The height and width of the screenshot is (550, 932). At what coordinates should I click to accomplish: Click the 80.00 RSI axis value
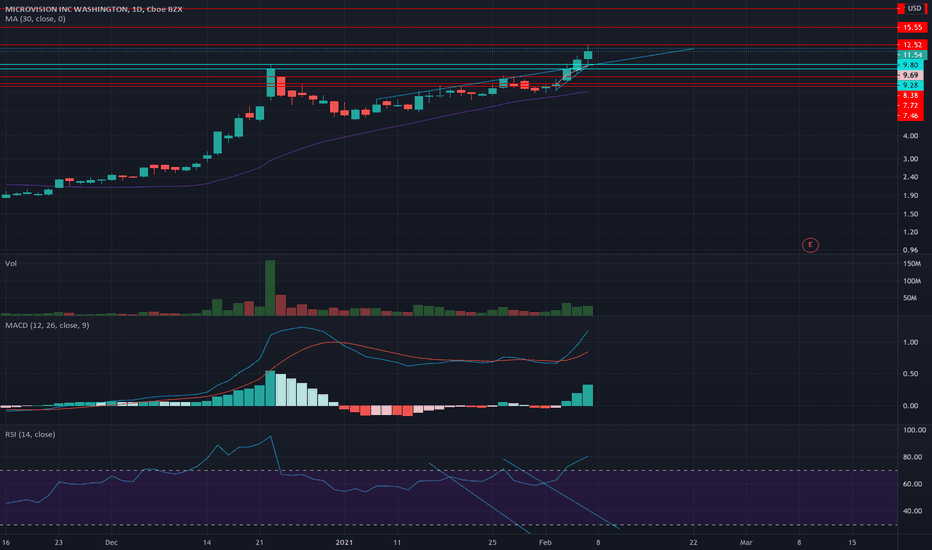tap(912, 457)
